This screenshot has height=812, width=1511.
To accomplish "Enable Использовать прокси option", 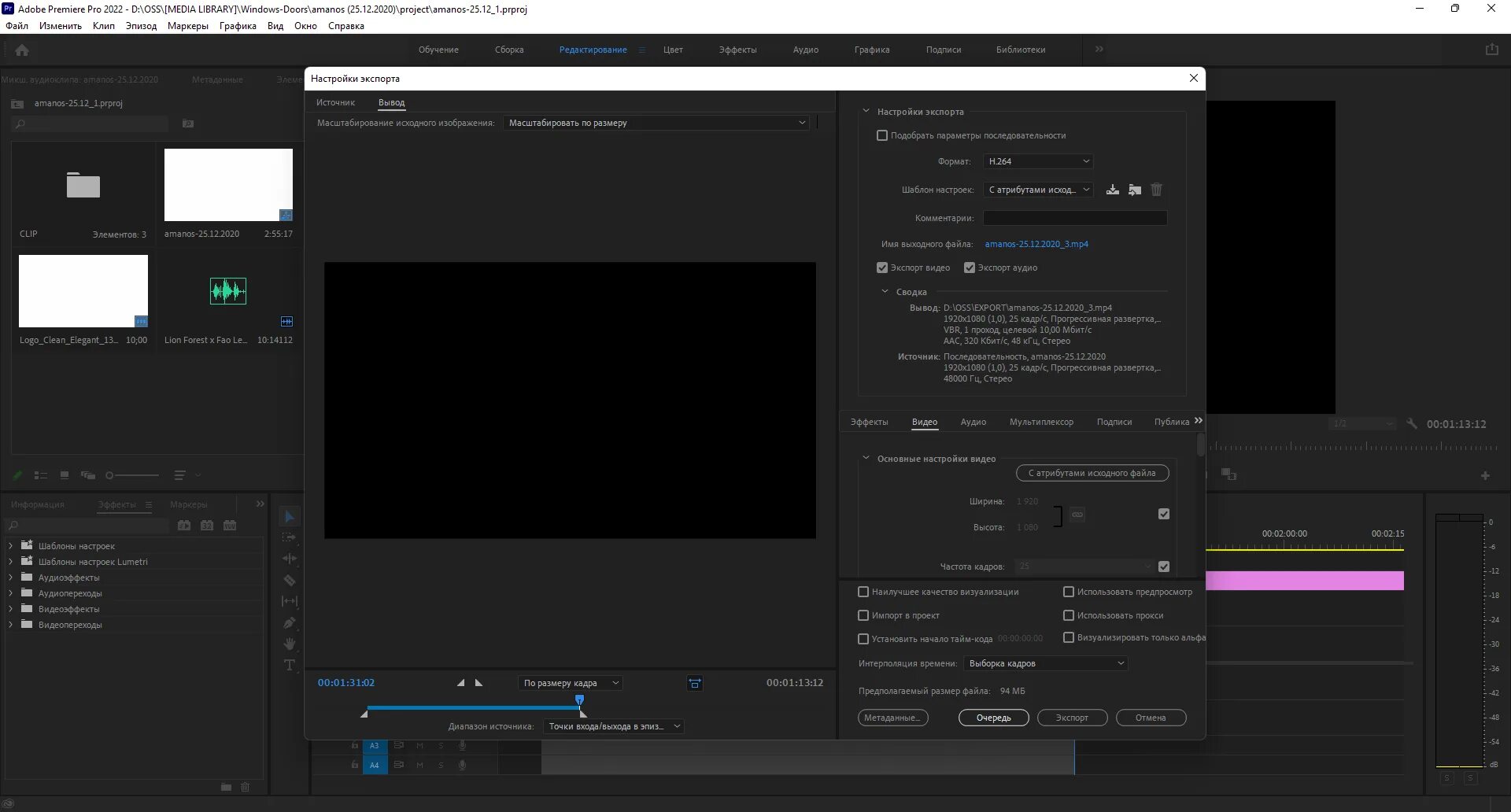I will point(1069,615).
